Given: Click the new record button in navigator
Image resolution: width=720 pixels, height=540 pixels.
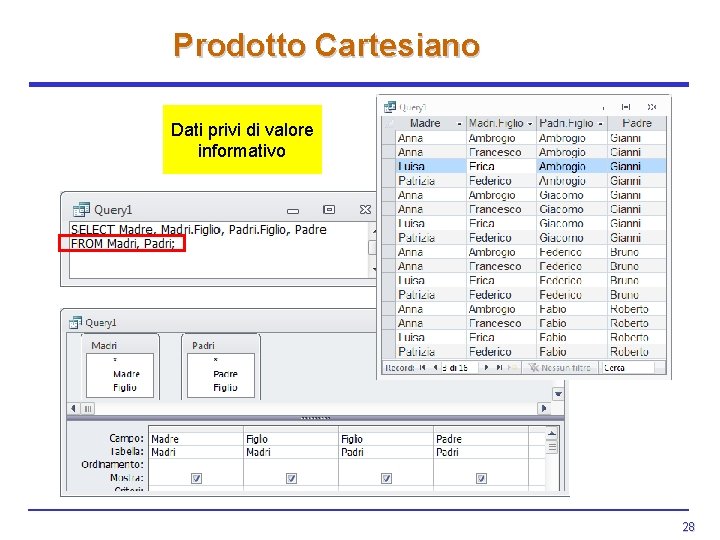Looking at the screenshot, I should [x=512, y=367].
